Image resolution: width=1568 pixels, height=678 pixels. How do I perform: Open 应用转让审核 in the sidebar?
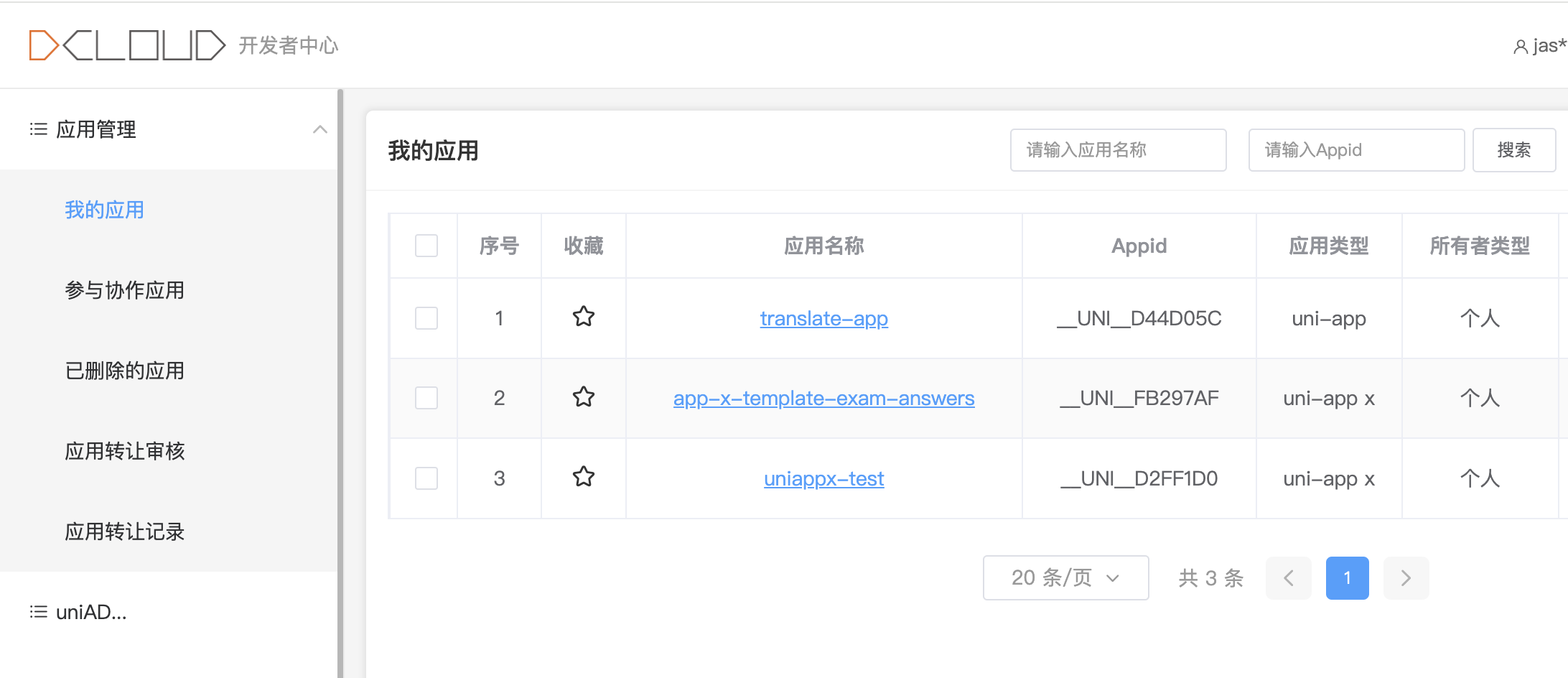125,451
